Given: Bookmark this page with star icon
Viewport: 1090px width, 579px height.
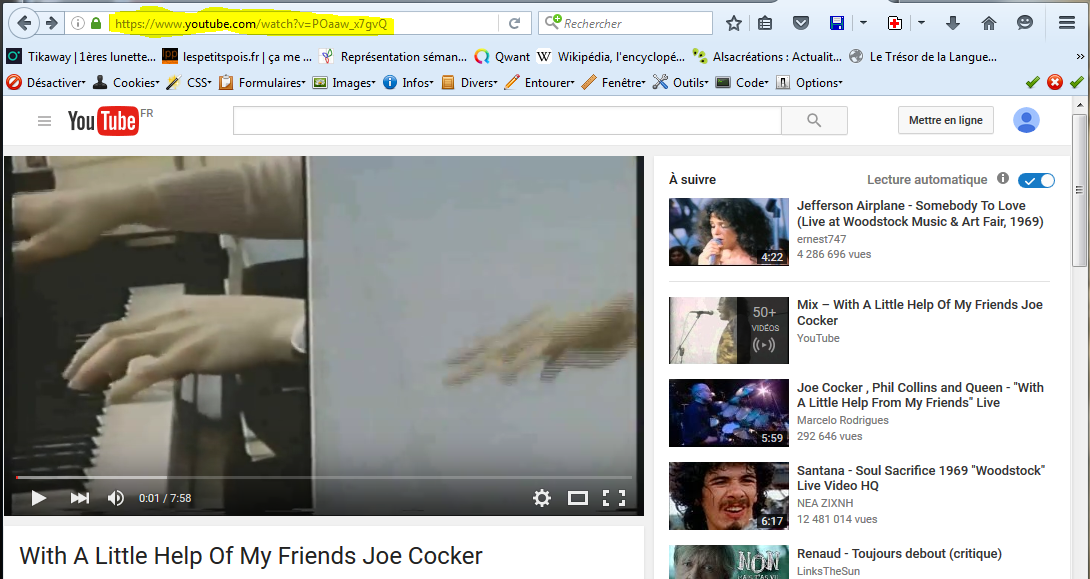Looking at the screenshot, I should click(x=734, y=23).
